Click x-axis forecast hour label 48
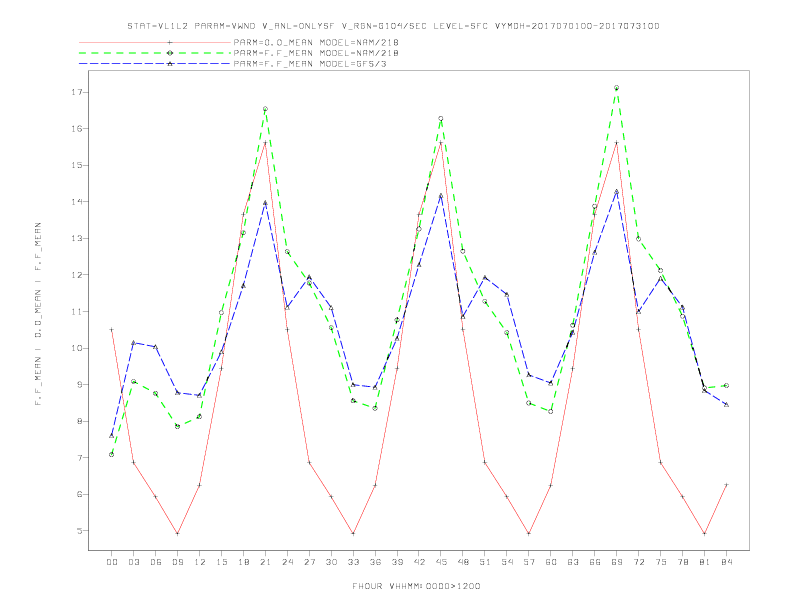Screen dimensions: 792x612 pyautogui.click(x=463, y=562)
